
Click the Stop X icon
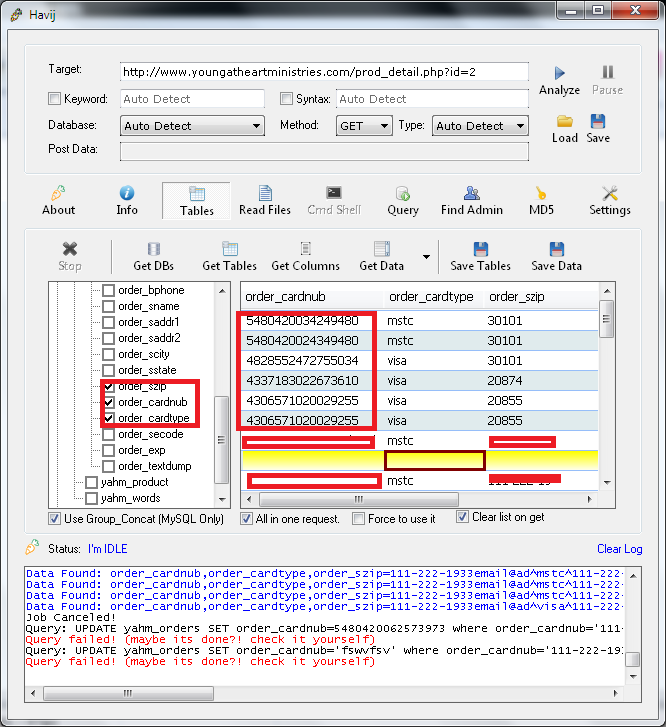70,249
